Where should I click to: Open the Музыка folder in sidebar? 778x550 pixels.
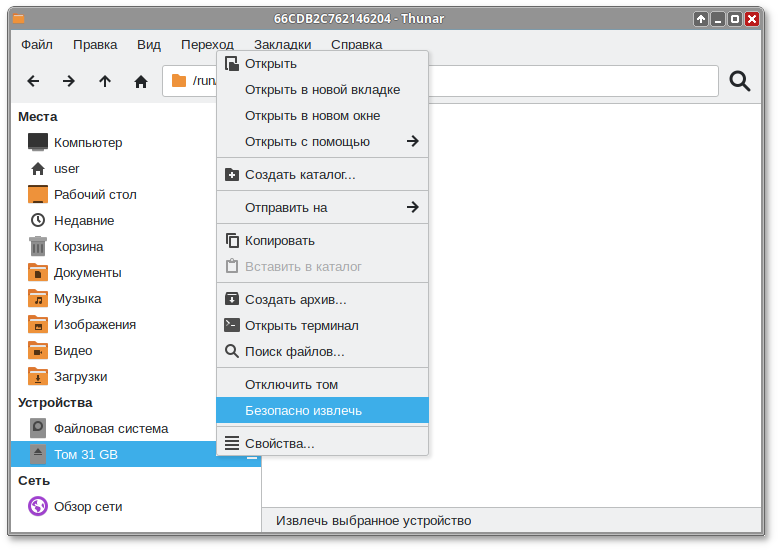tap(77, 298)
